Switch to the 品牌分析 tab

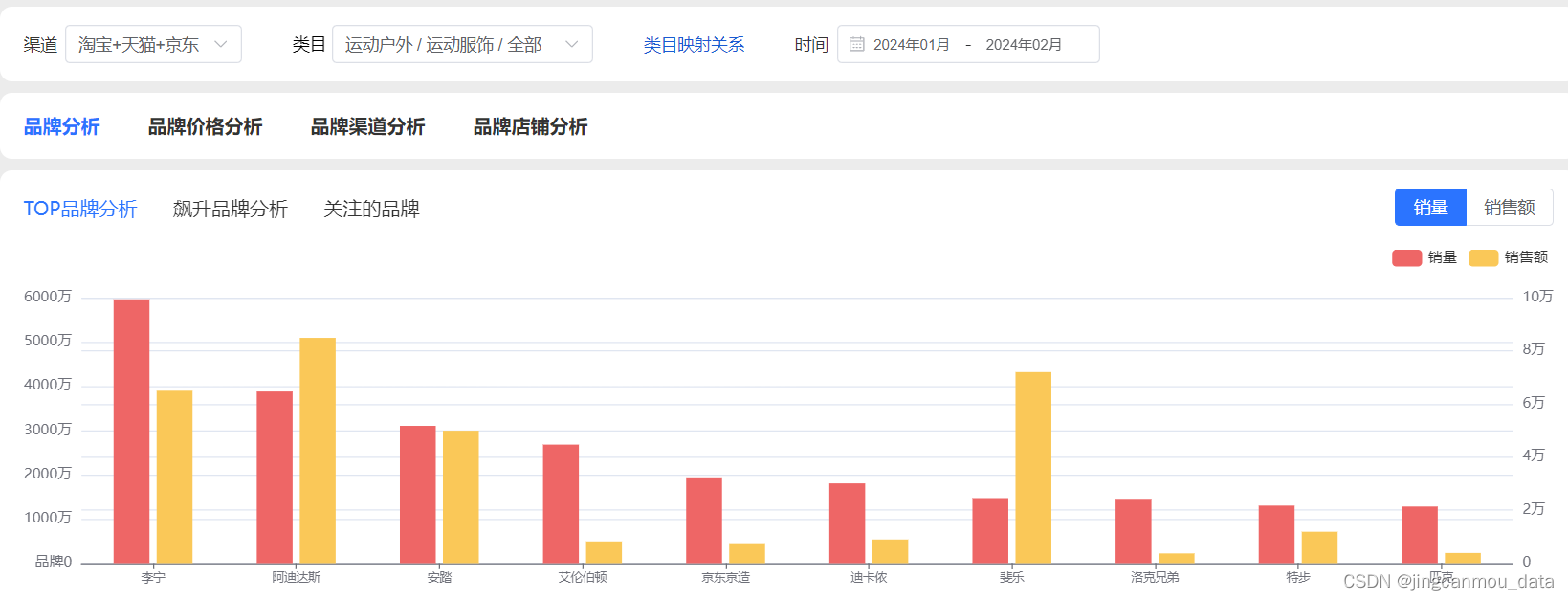click(x=62, y=126)
